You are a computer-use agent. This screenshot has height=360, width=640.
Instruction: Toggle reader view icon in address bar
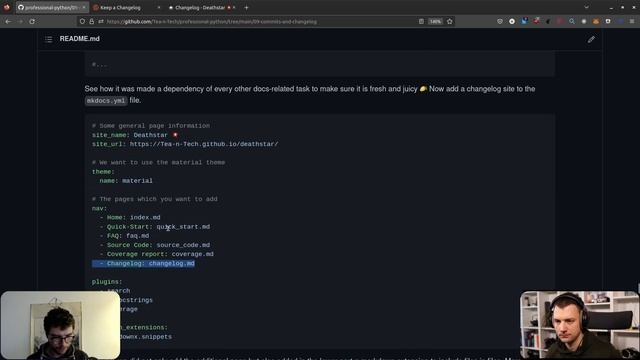[421, 21]
